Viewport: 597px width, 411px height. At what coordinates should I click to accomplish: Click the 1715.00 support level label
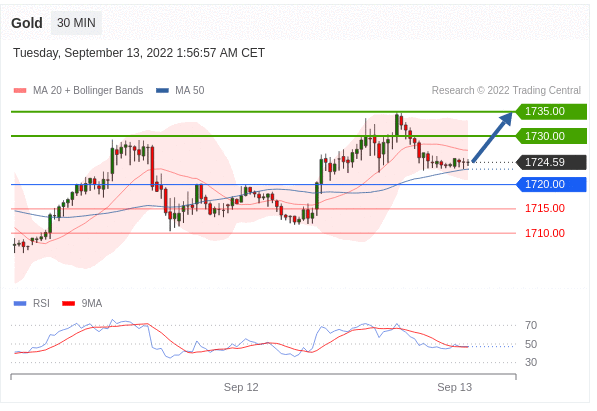click(545, 208)
